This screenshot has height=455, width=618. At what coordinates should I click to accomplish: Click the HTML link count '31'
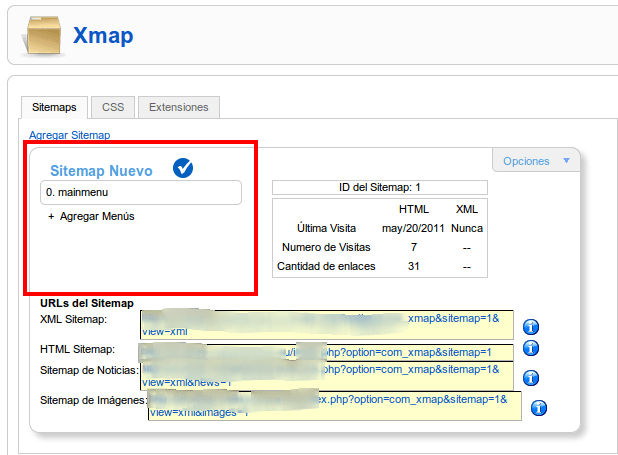[413, 266]
